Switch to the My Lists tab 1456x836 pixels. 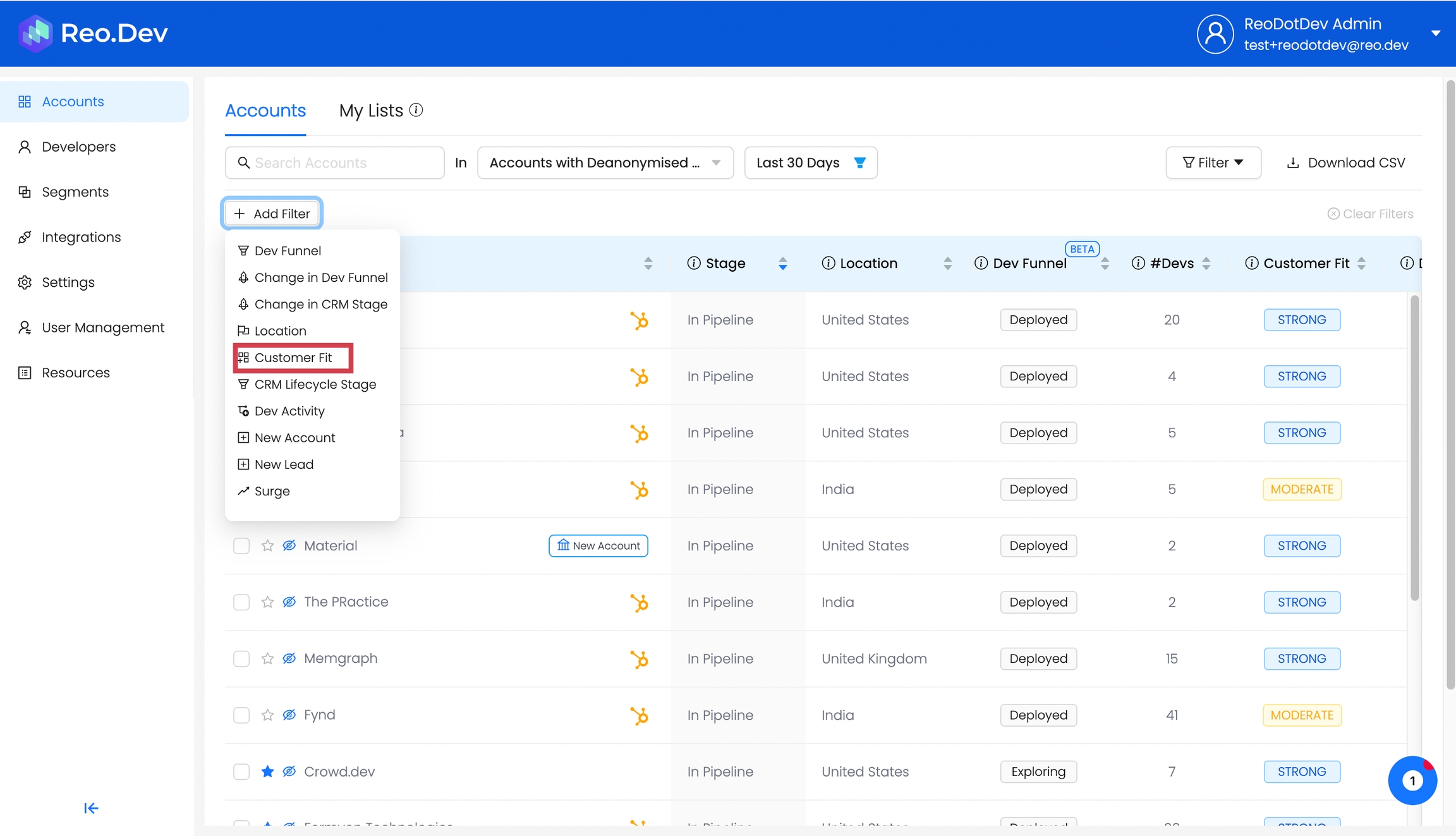(x=371, y=111)
